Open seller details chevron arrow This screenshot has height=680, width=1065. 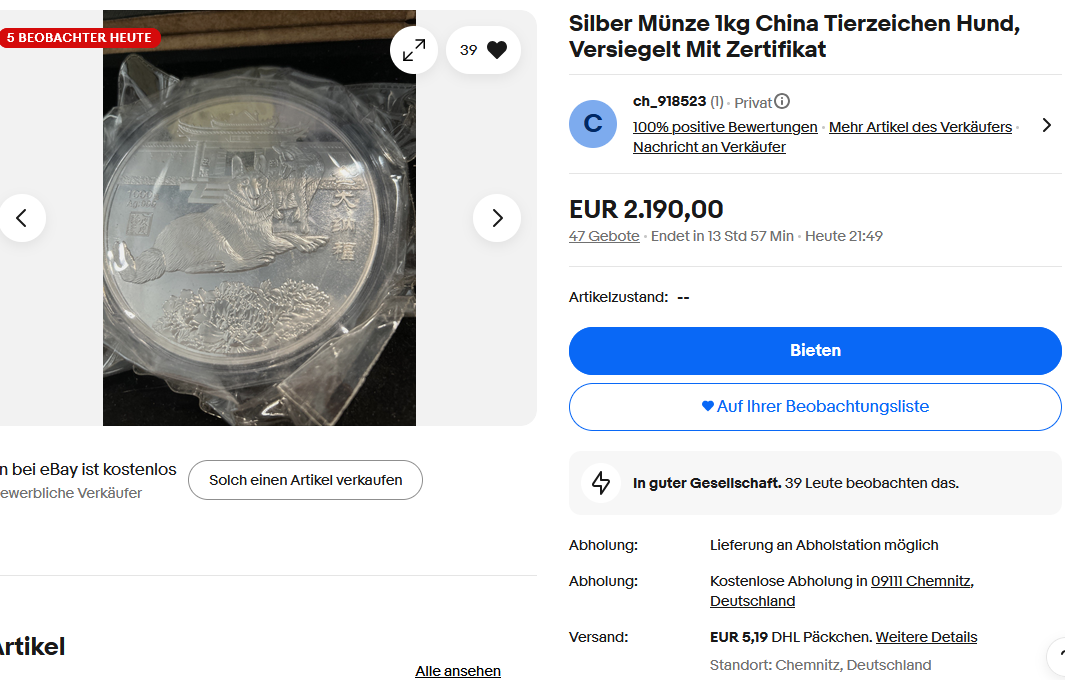click(1046, 125)
